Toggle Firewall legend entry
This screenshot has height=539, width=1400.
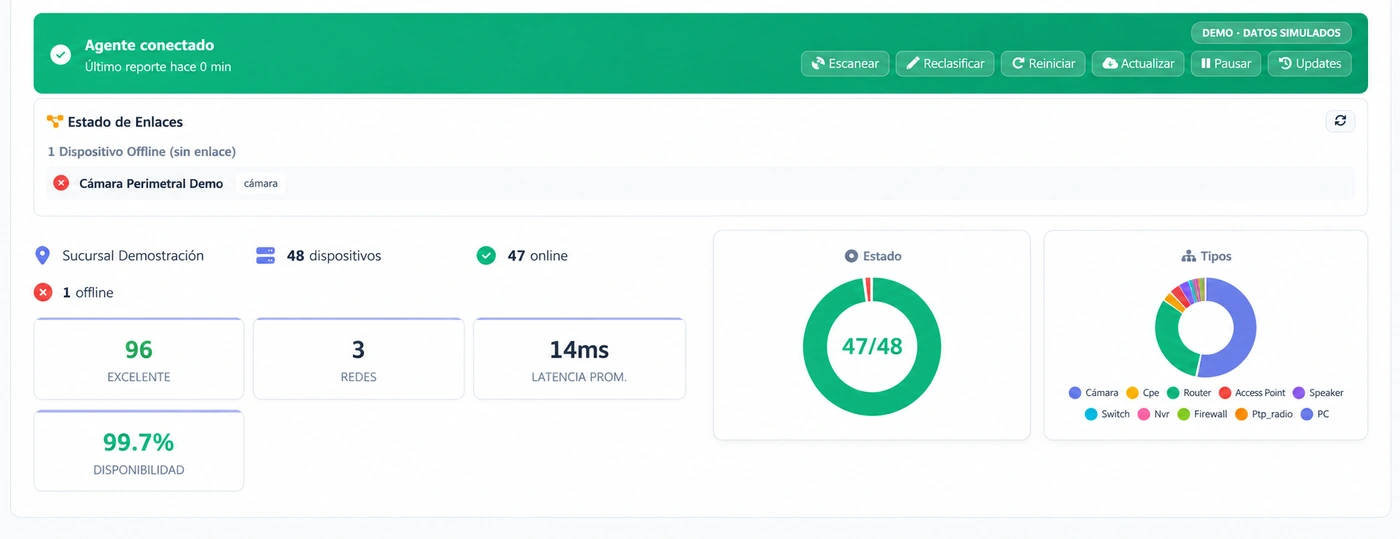click(1202, 414)
